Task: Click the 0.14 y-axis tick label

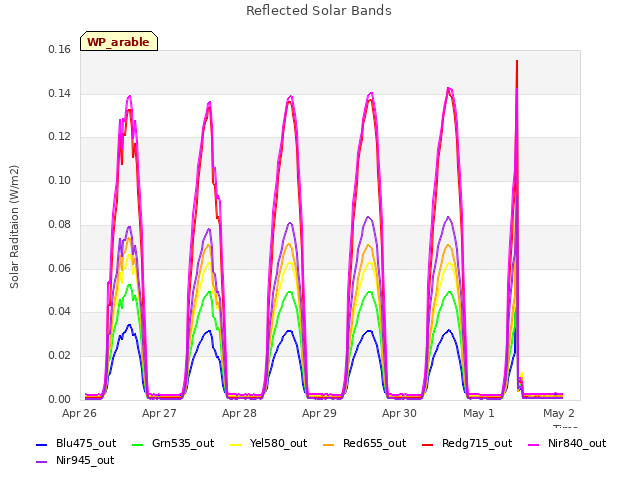Action: pyautogui.click(x=60, y=93)
